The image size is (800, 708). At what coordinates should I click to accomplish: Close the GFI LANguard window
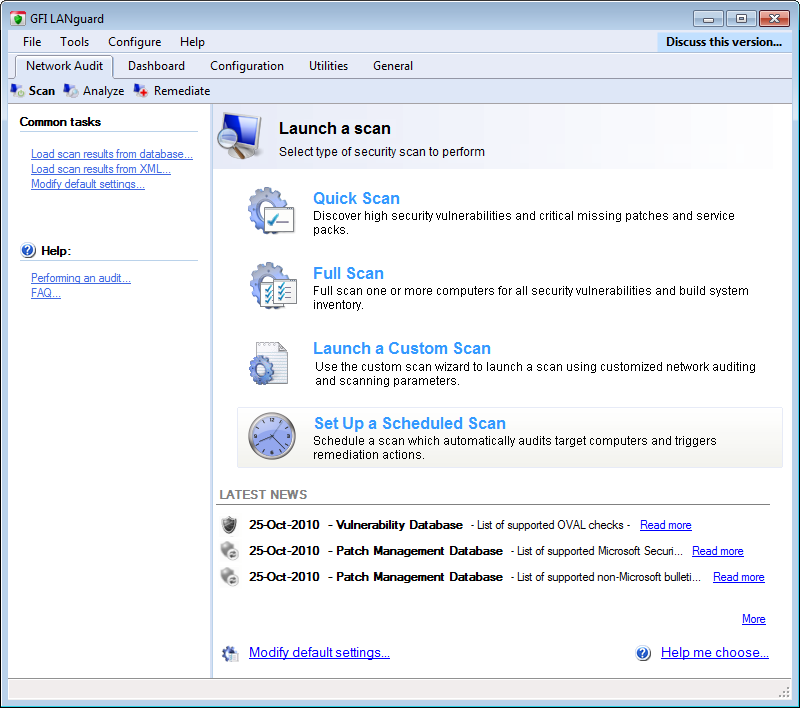tap(774, 19)
